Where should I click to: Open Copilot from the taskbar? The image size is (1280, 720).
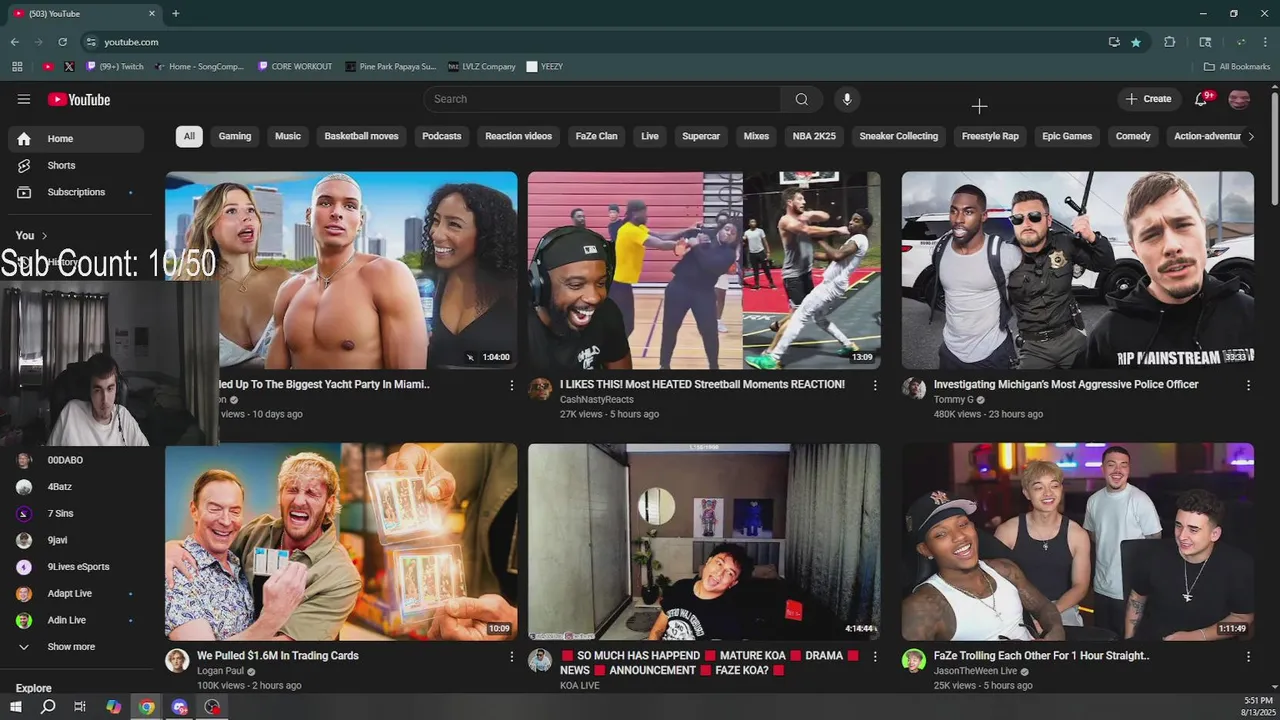pos(113,707)
